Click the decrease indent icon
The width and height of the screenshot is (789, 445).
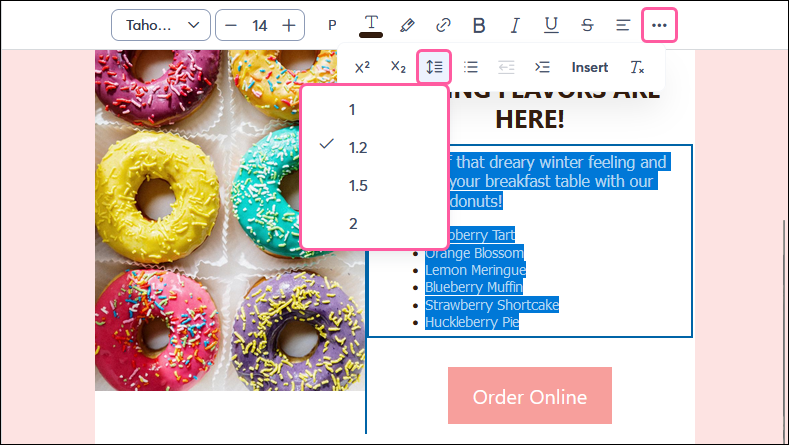pos(506,67)
